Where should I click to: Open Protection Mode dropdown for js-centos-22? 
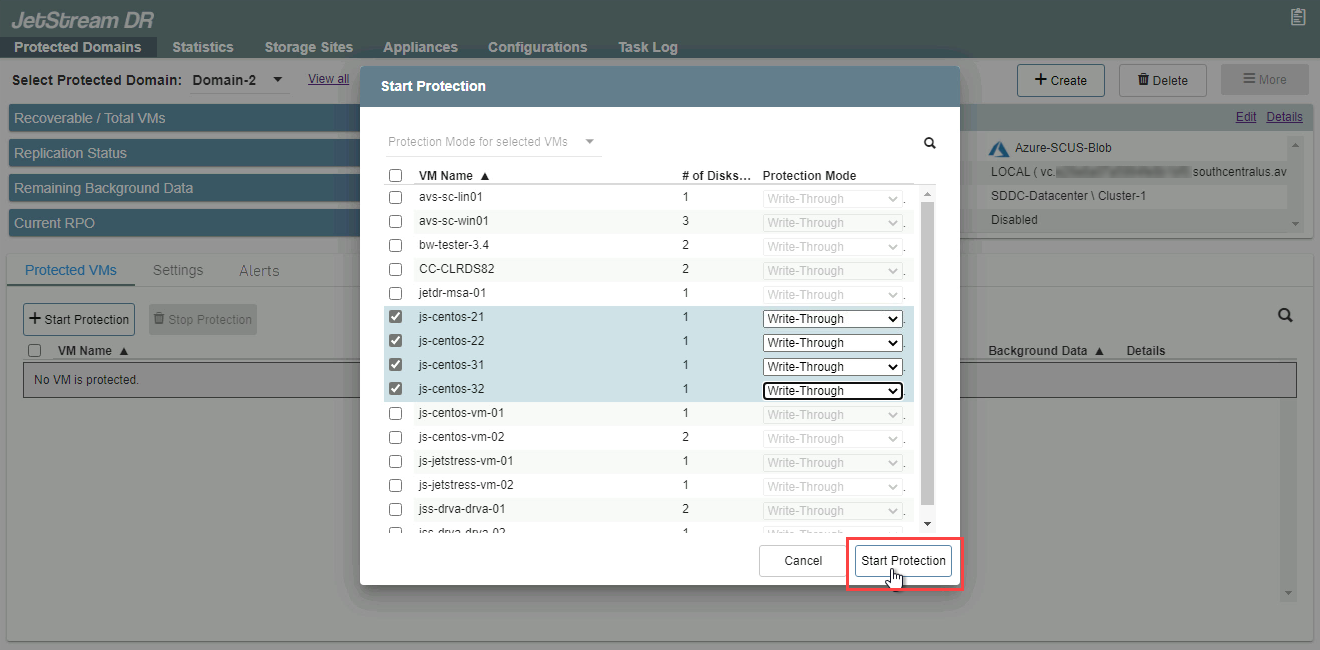(x=832, y=343)
